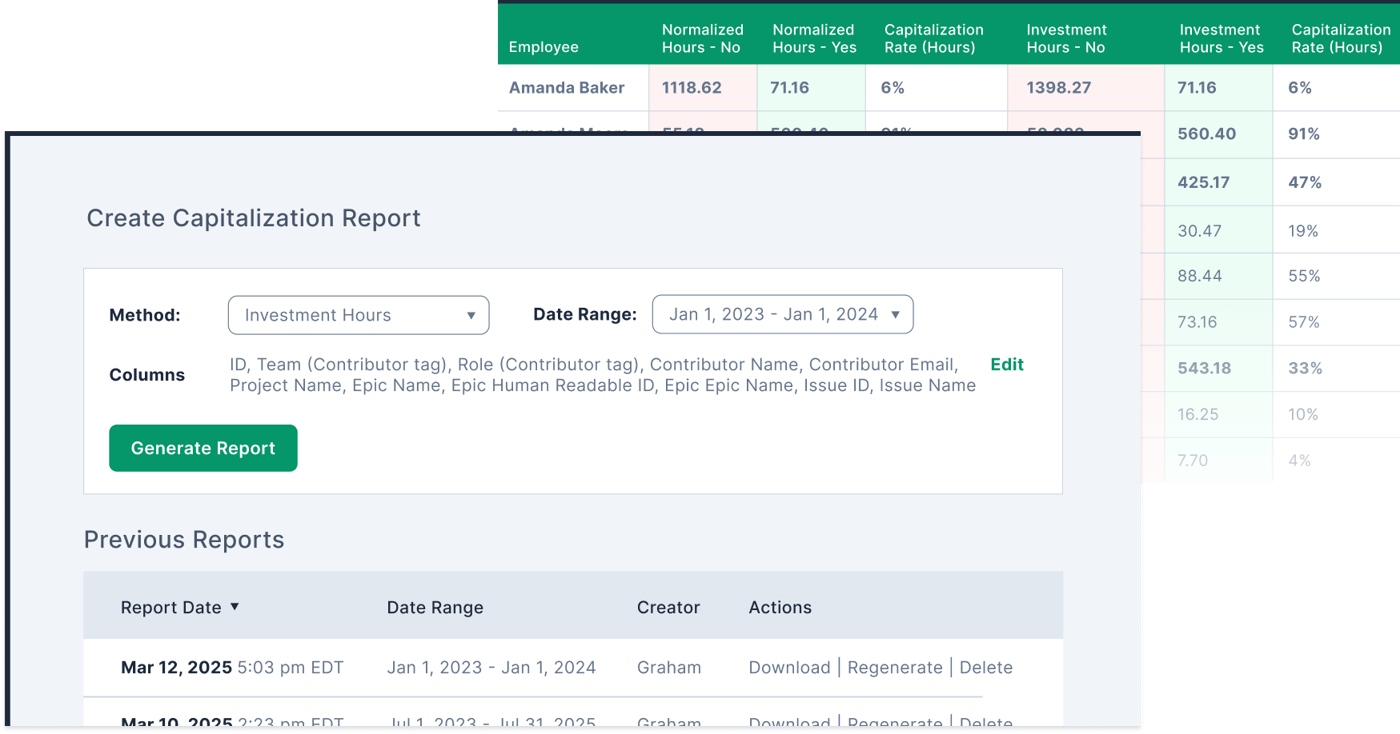Screen dimensions: 1400x734
Task: Click the Investment Hours - No header
Action: (x=1066, y=38)
